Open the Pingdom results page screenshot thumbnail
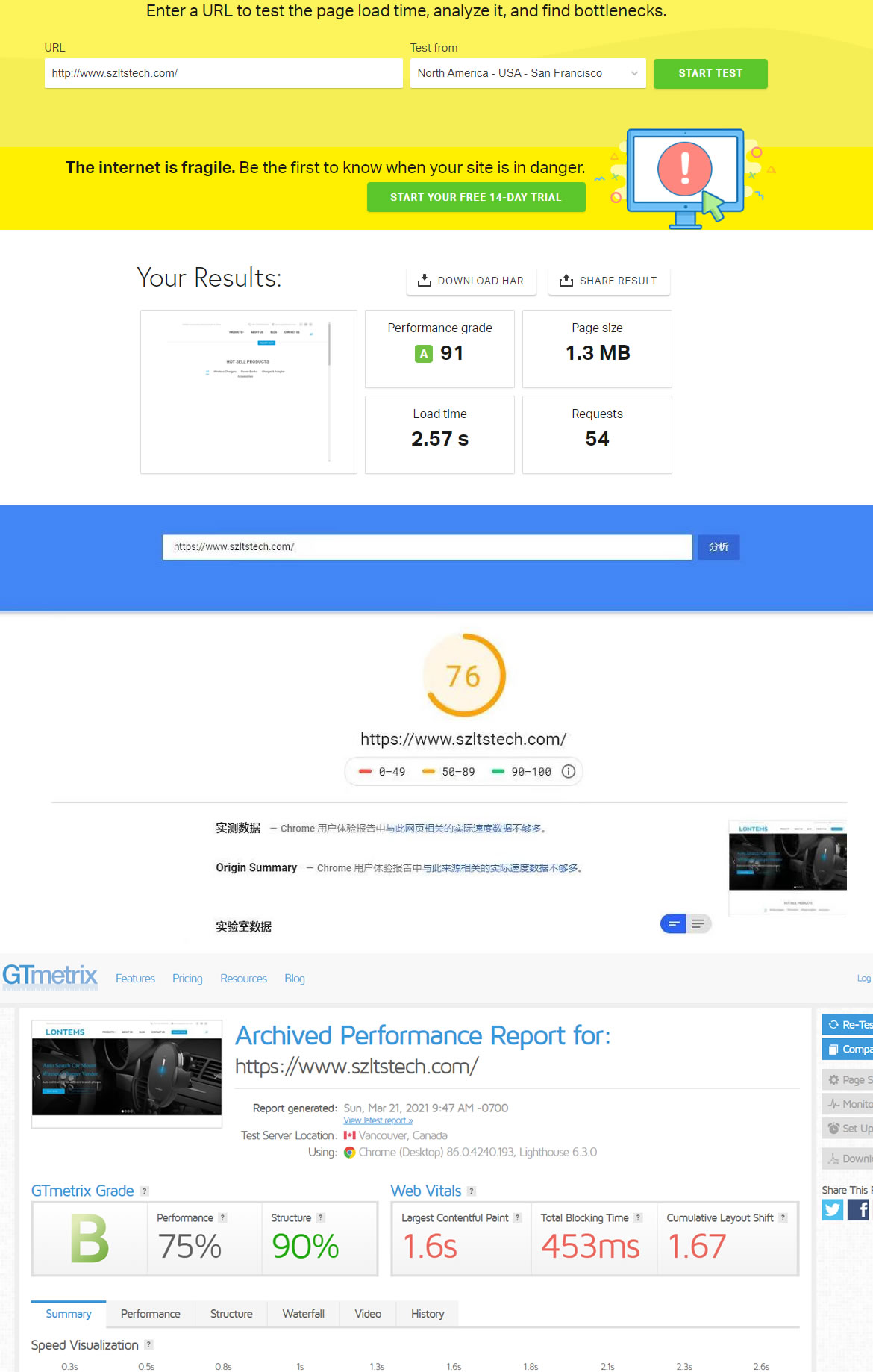This screenshot has height=1372, width=873. click(x=248, y=392)
